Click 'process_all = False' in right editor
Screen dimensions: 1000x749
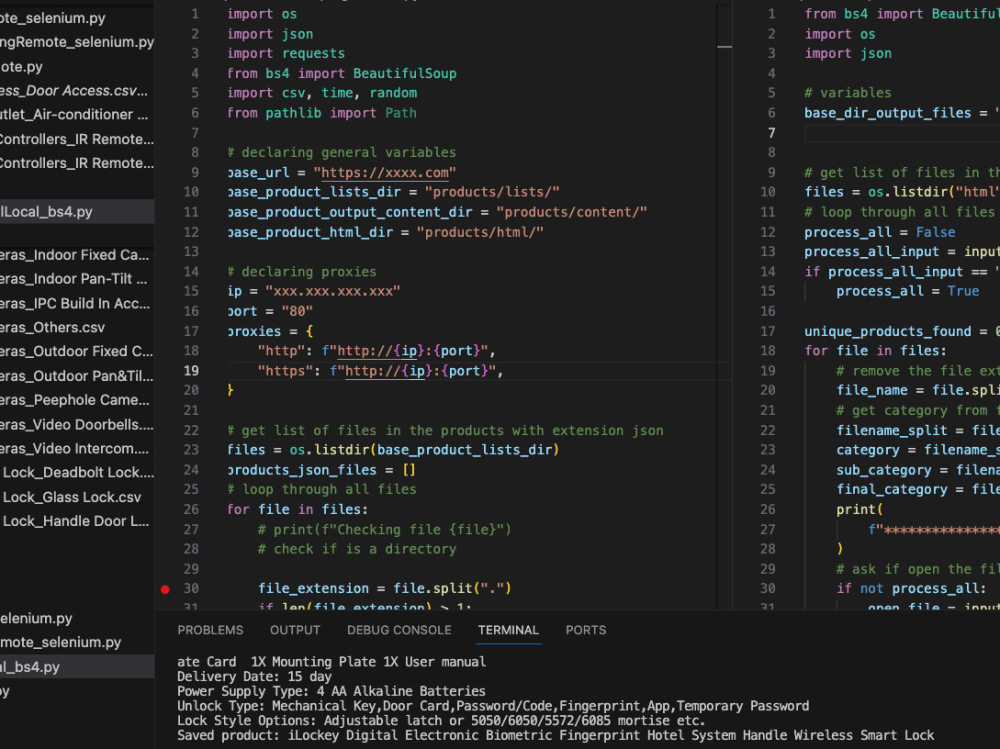(880, 232)
